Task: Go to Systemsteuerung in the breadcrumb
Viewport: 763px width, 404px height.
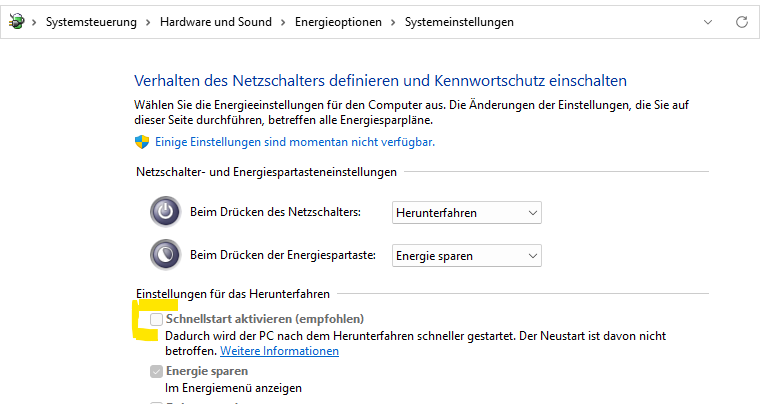Action: point(91,22)
